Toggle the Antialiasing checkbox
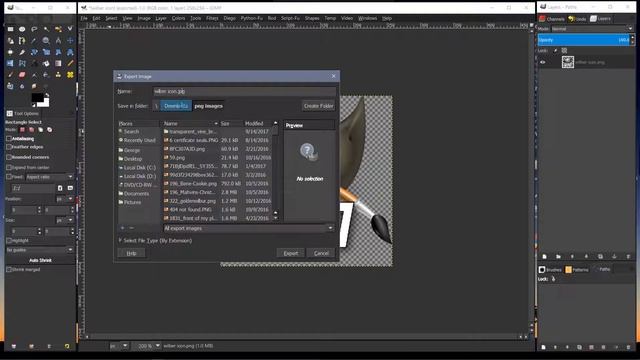 (x=9, y=139)
